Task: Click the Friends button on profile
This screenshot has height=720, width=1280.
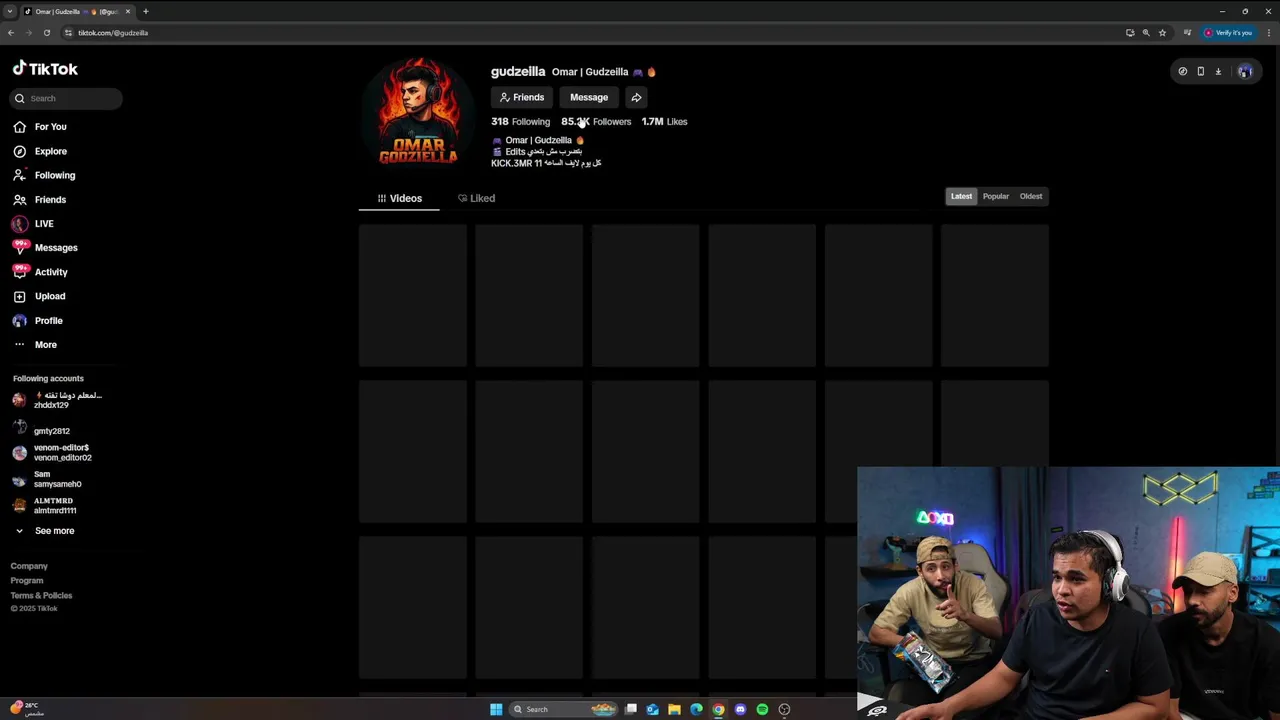Action: click(x=521, y=97)
